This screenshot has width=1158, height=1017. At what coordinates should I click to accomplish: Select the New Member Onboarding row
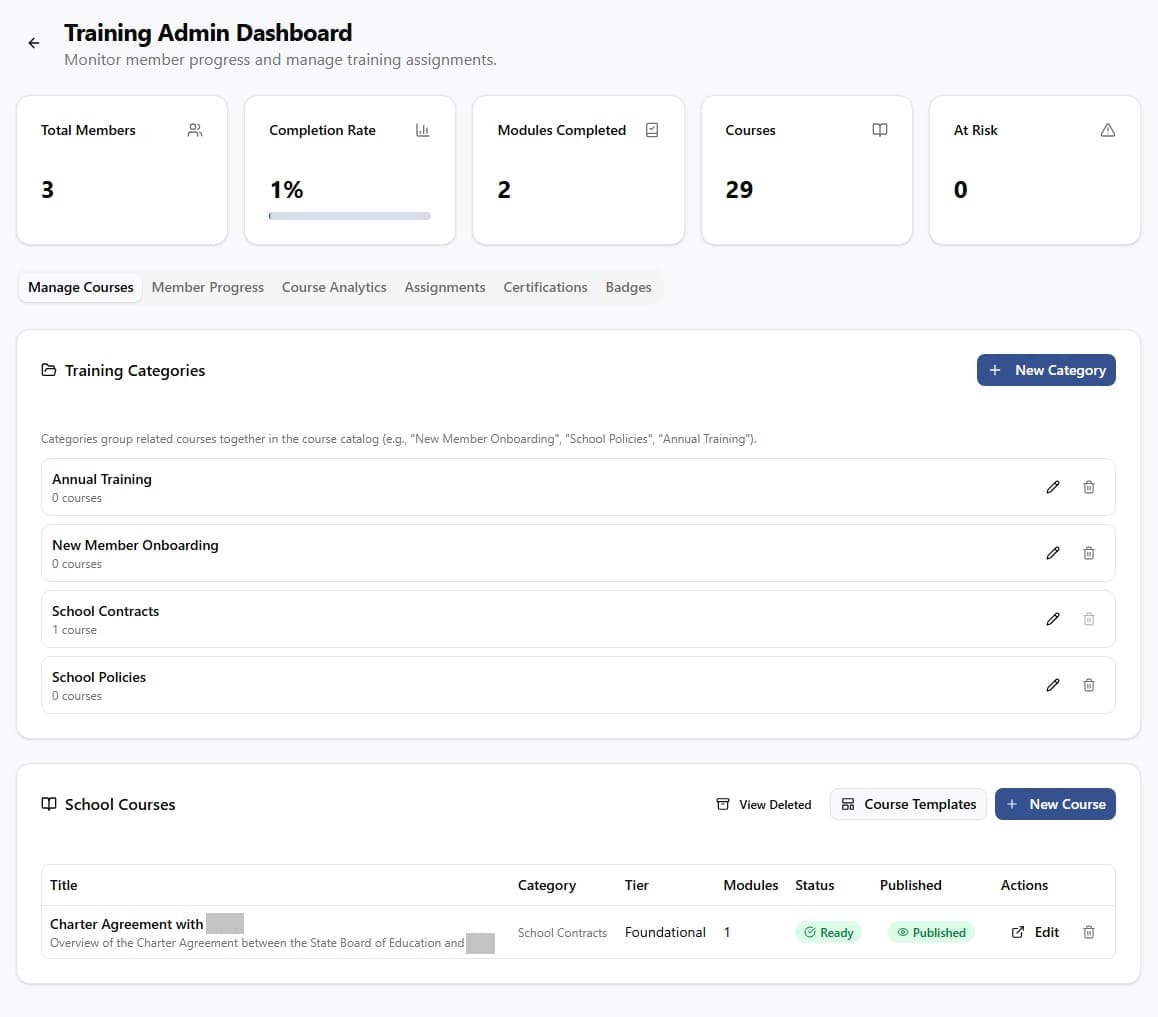pos(578,553)
